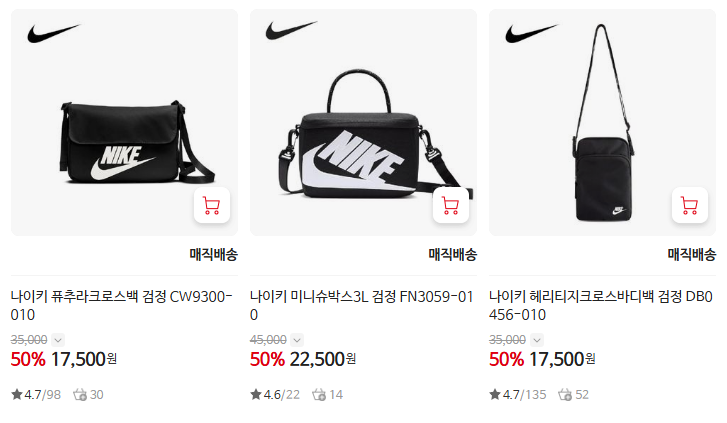Open reviews rated 4.6/22
727x423 pixels.
tap(275, 395)
